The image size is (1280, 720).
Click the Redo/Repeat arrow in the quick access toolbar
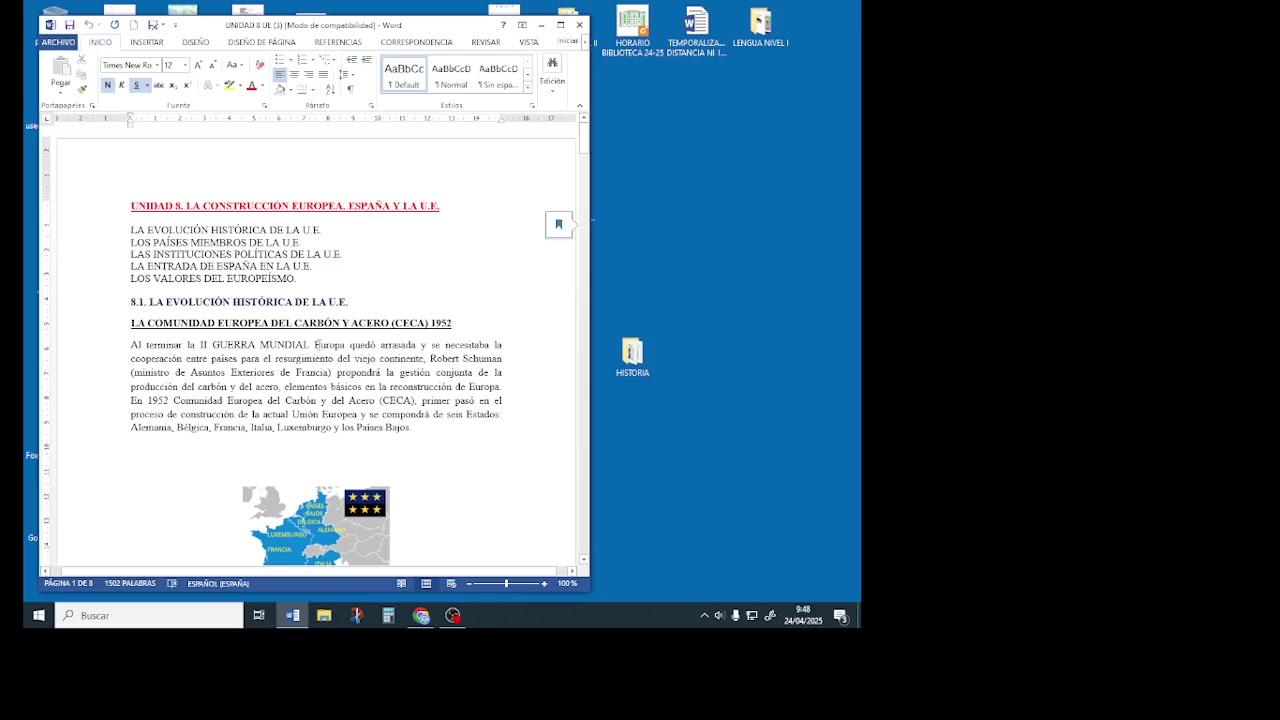[115, 25]
